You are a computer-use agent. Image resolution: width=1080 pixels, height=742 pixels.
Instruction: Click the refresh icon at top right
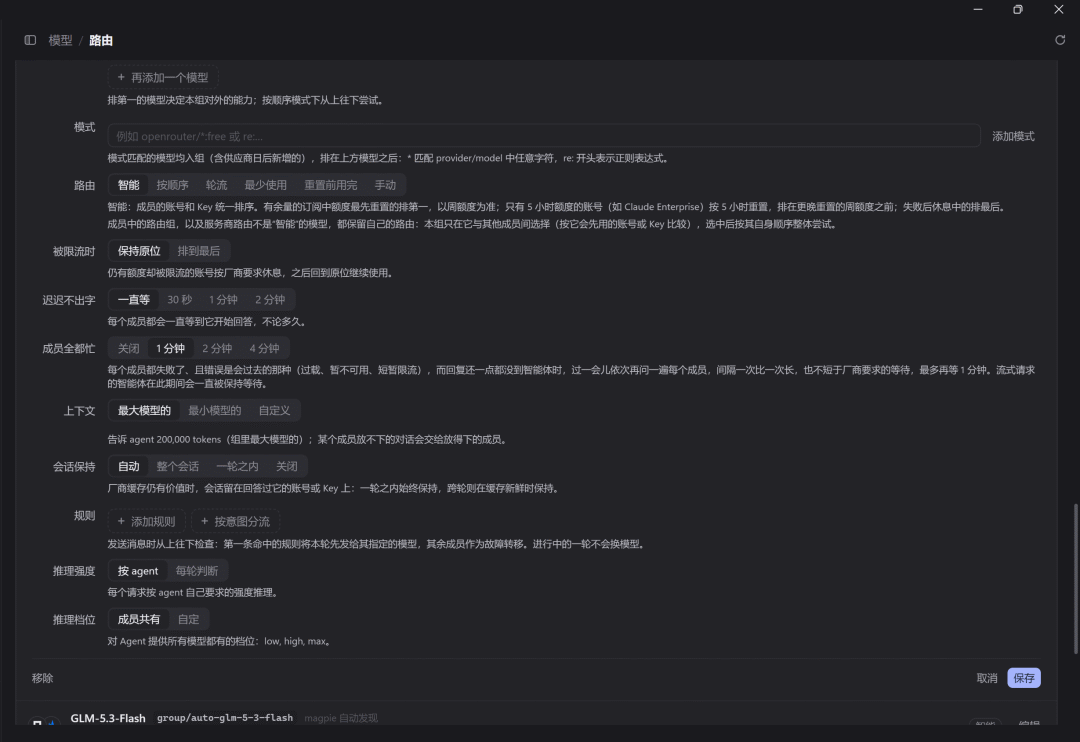(x=1060, y=40)
